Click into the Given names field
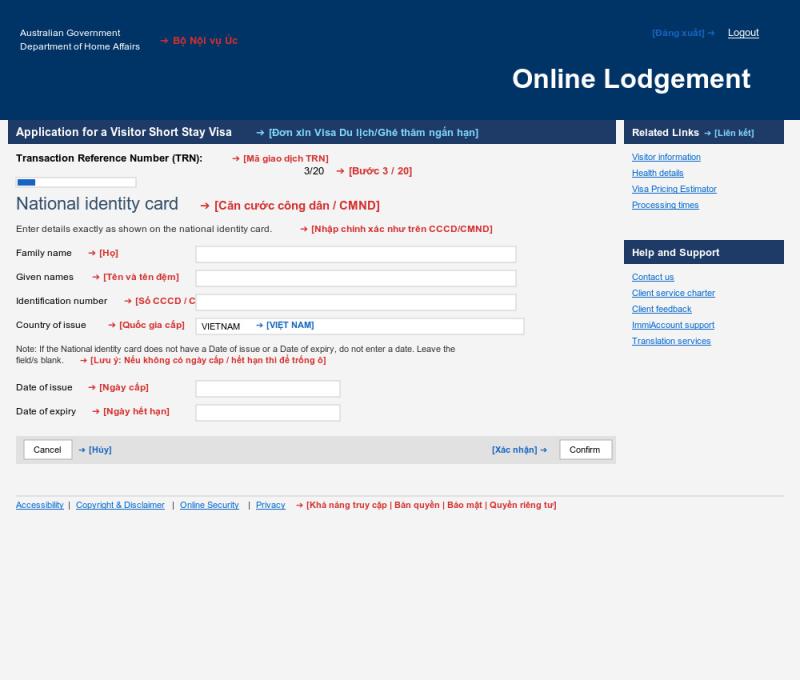Screen dimensions: 800x680 click(356, 278)
